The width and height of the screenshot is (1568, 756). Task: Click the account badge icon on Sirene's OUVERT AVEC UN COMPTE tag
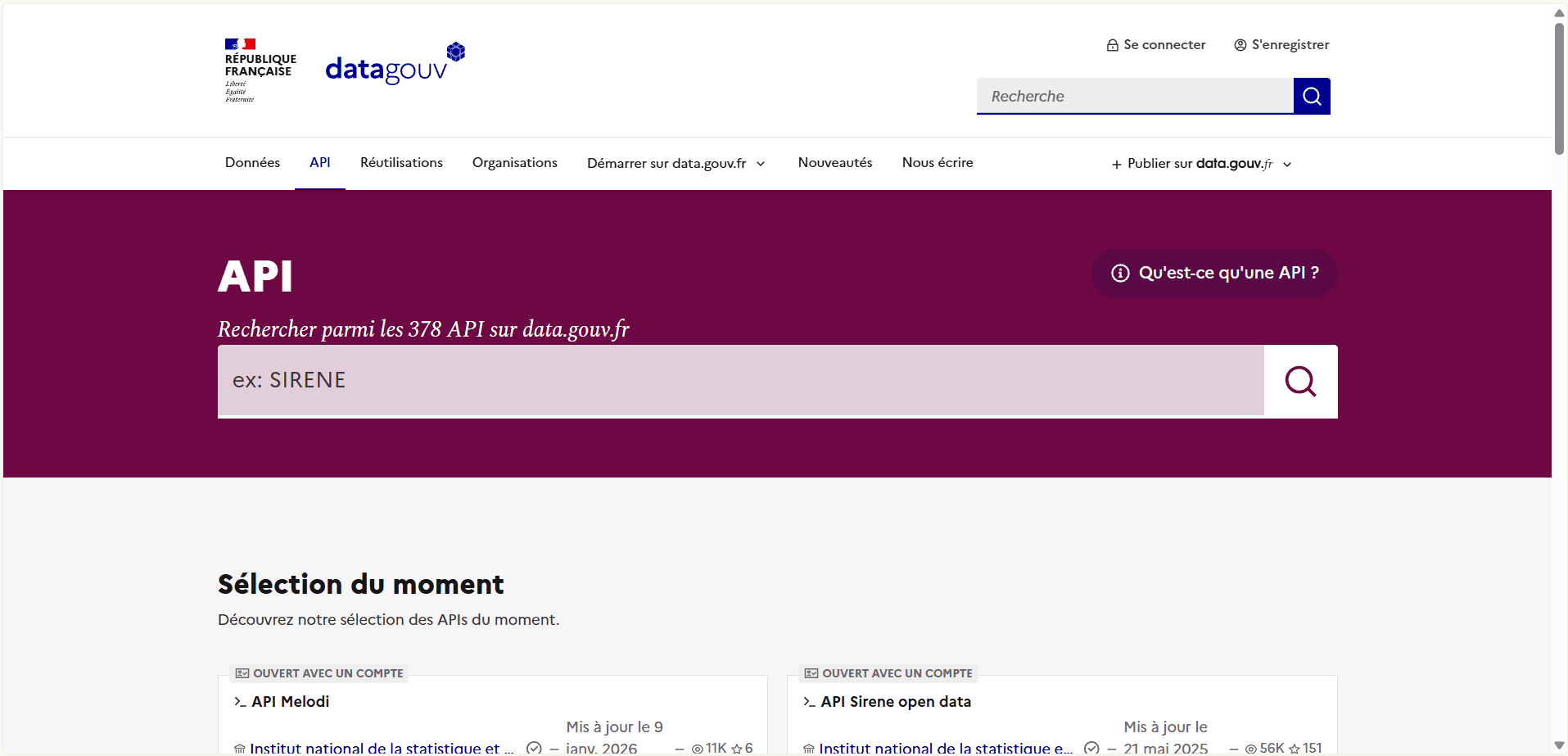pyautogui.click(x=811, y=673)
